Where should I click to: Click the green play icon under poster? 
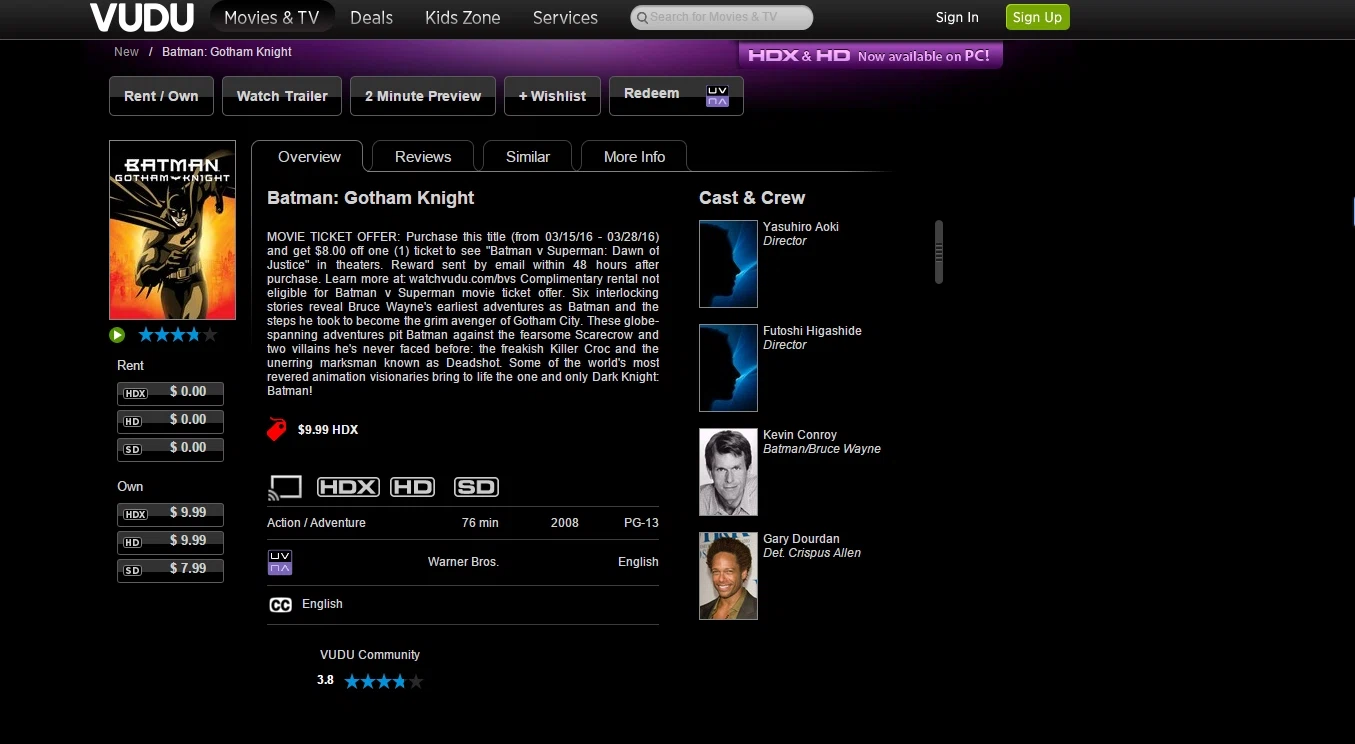tap(117, 335)
